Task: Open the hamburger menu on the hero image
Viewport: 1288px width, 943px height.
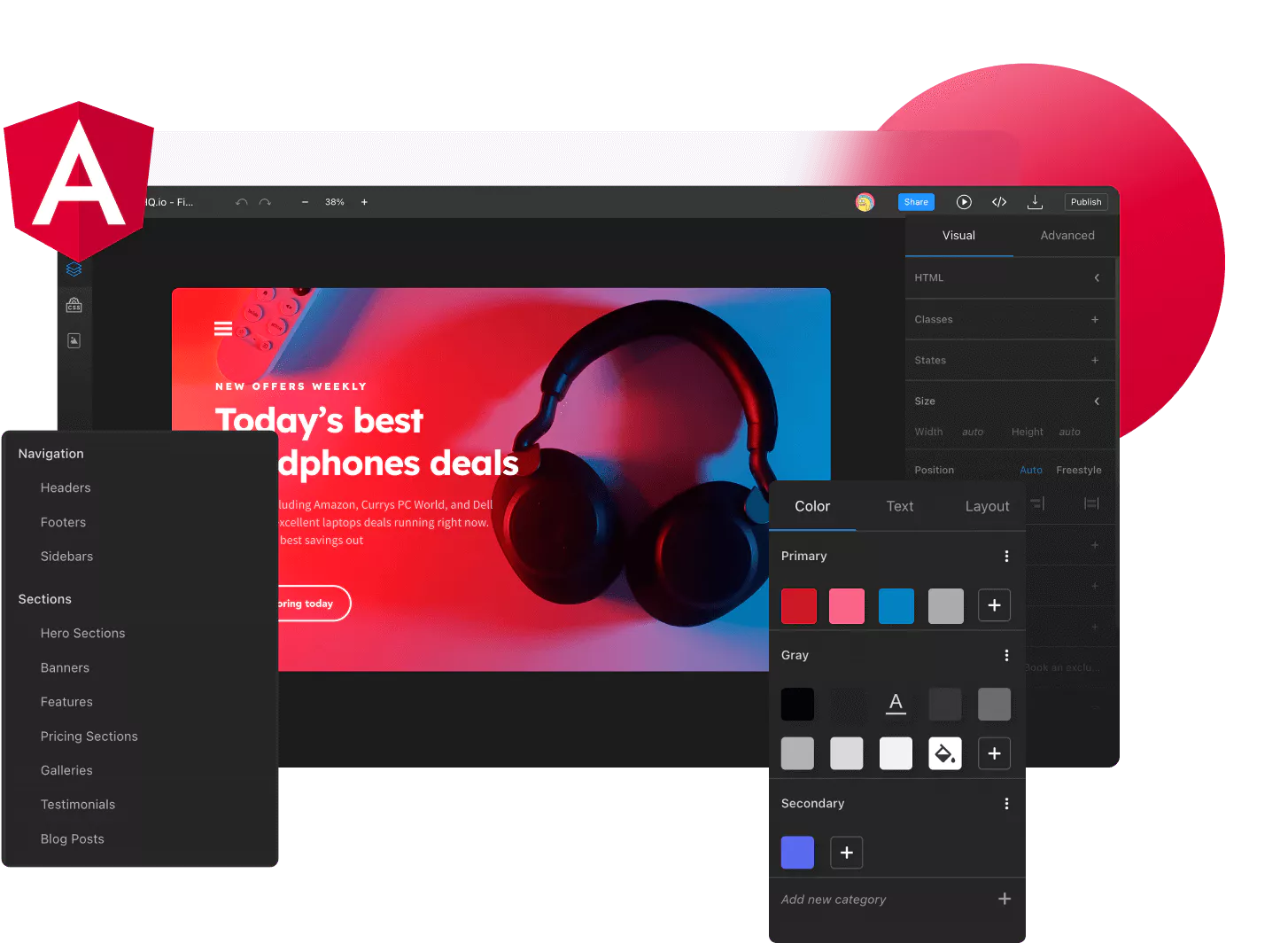Action: coord(222,328)
